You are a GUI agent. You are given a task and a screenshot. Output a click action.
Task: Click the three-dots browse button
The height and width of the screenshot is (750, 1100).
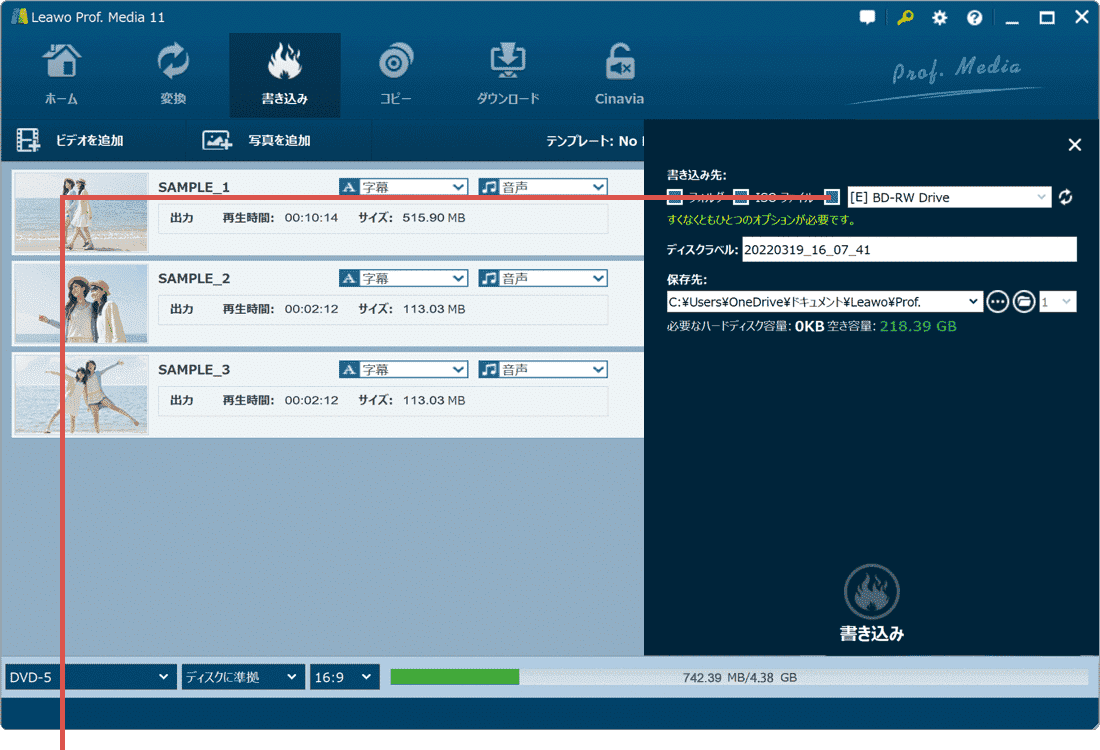(997, 301)
